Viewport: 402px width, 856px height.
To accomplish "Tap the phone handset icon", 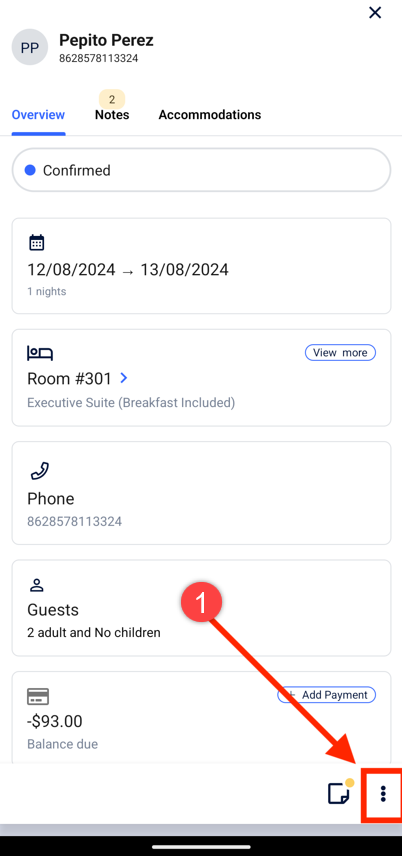I will [39, 471].
